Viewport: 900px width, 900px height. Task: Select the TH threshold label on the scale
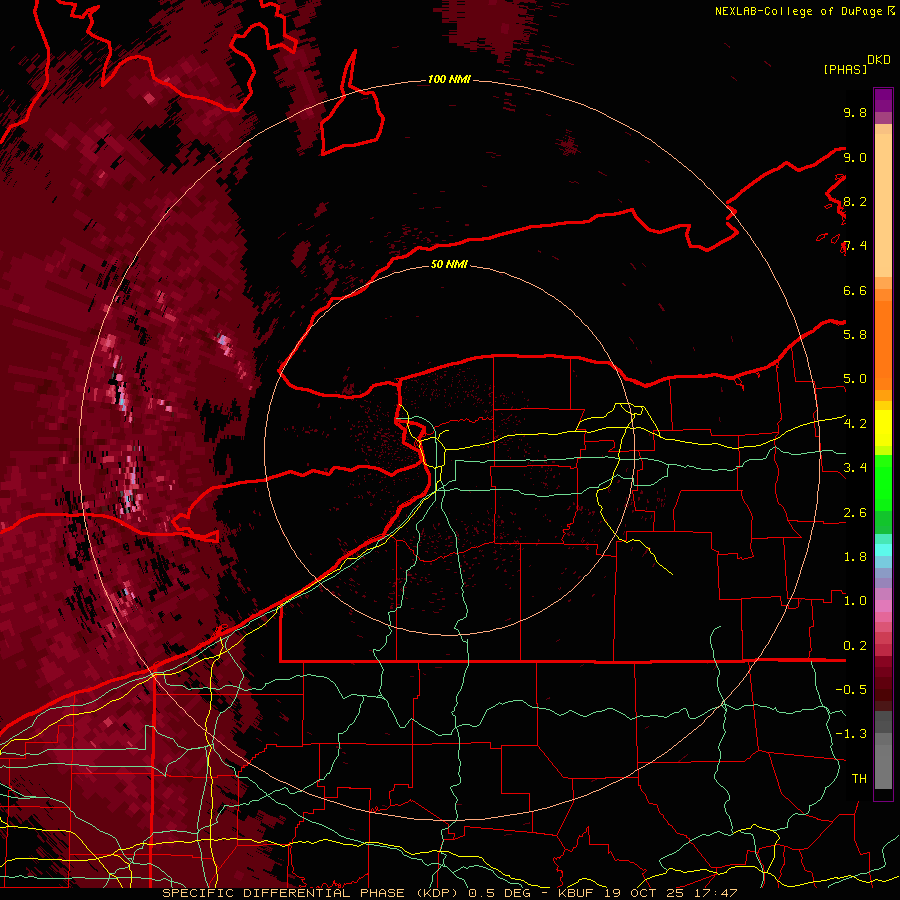coord(859,779)
